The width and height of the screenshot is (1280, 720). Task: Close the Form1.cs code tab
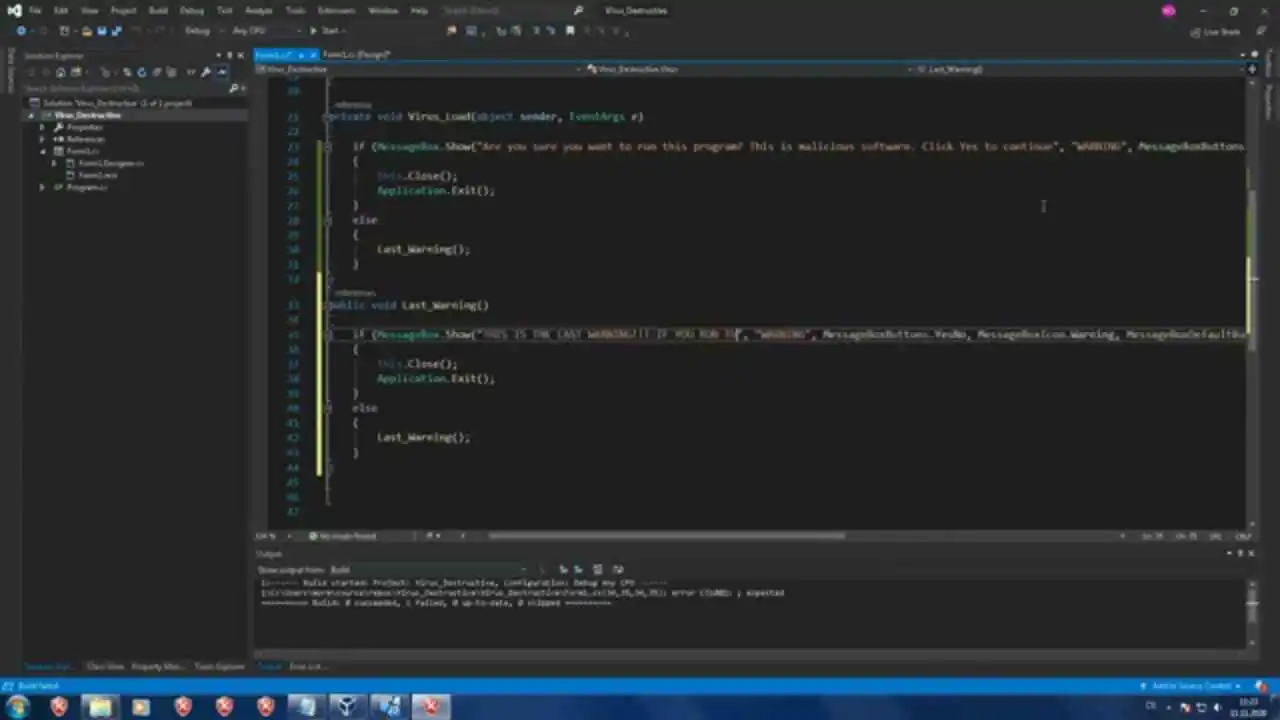click(x=312, y=54)
